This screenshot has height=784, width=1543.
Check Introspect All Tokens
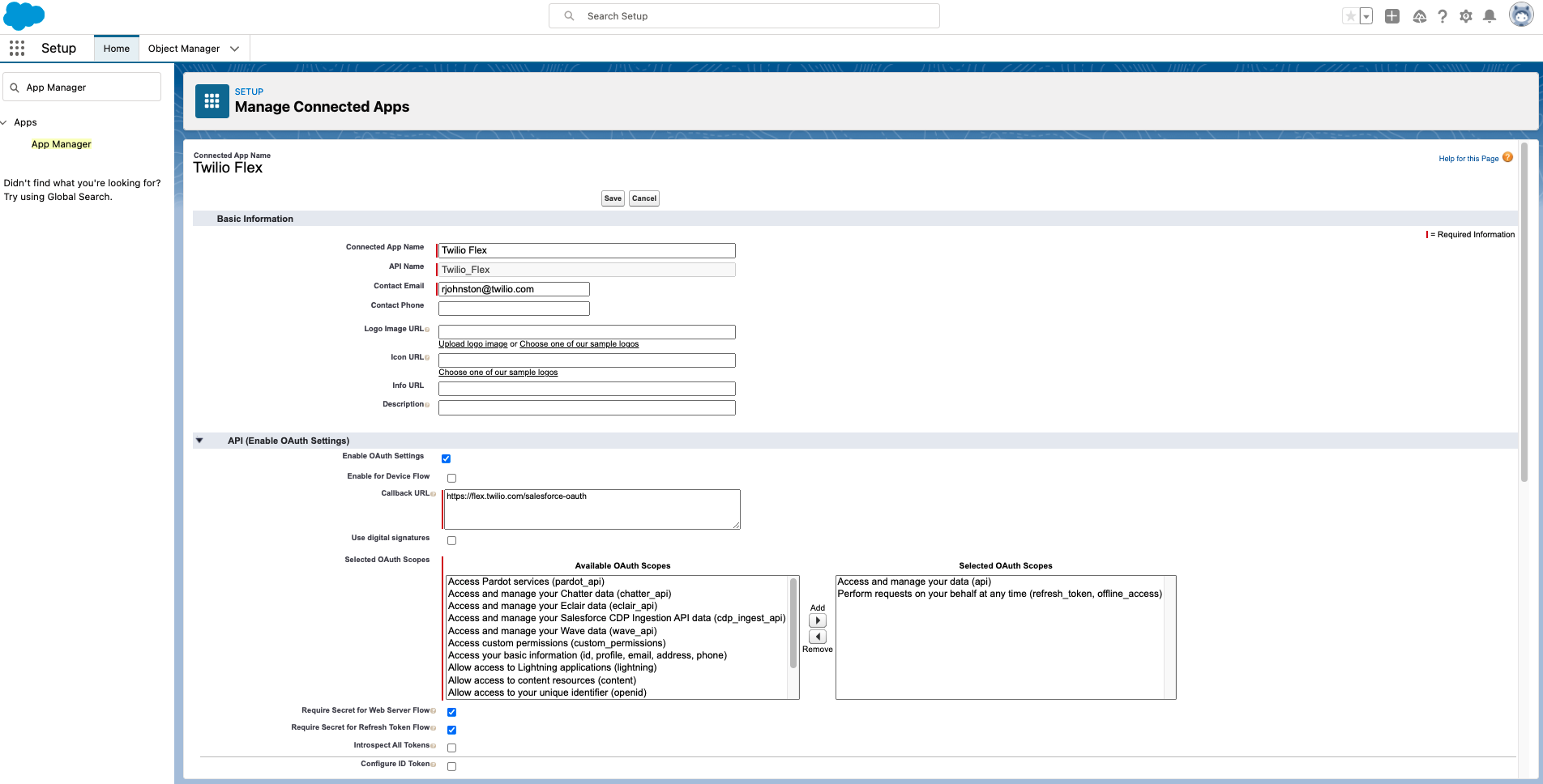click(x=451, y=748)
